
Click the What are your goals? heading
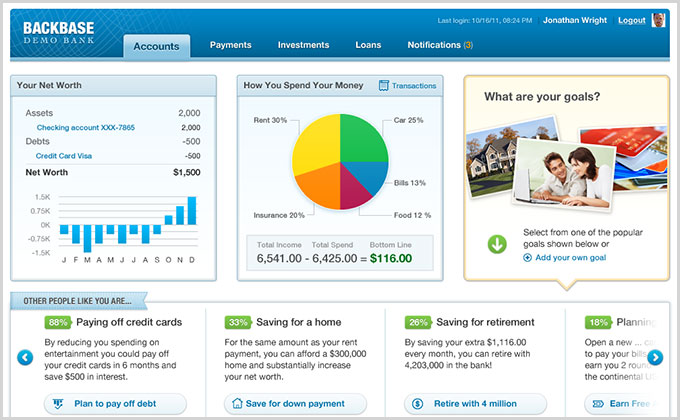click(x=542, y=96)
